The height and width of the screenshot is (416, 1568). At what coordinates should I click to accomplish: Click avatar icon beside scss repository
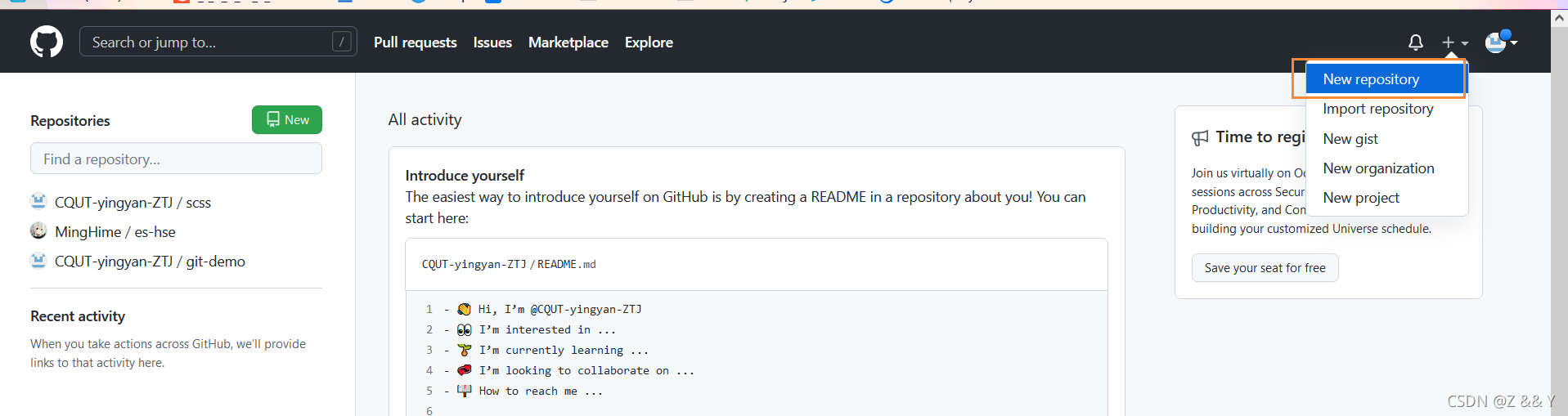tap(38, 201)
